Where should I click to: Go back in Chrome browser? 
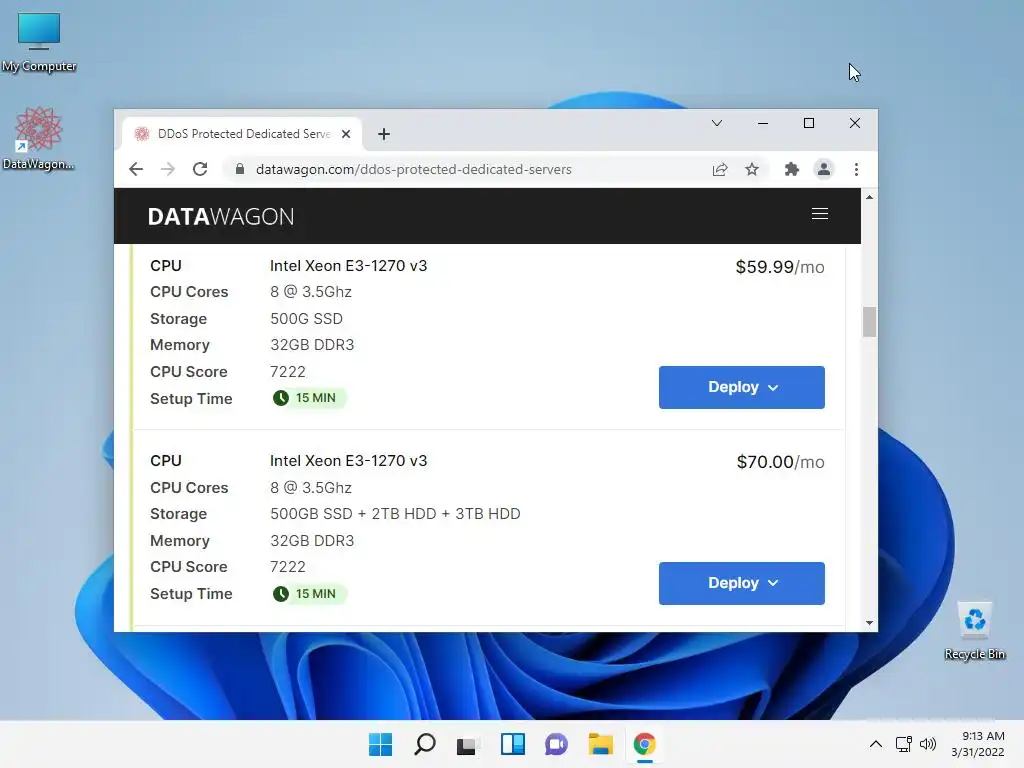[136, 169]
